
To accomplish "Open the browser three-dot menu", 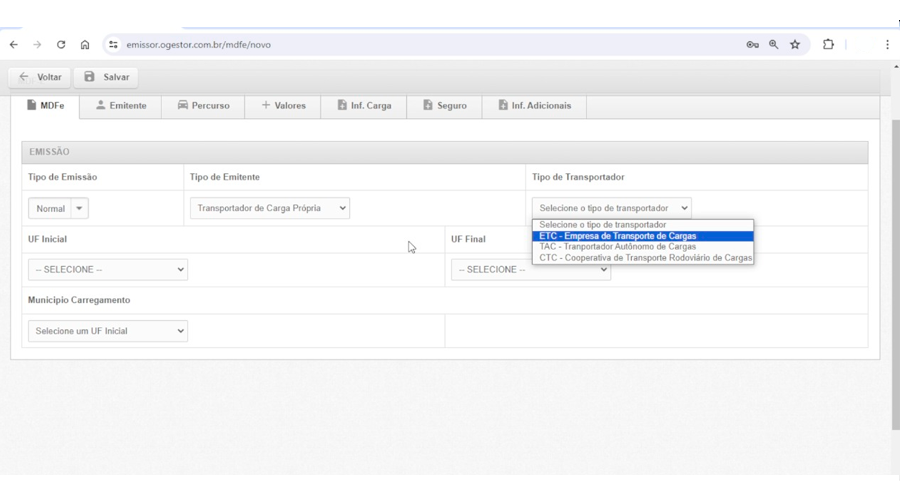I will [x=887, y=45].
